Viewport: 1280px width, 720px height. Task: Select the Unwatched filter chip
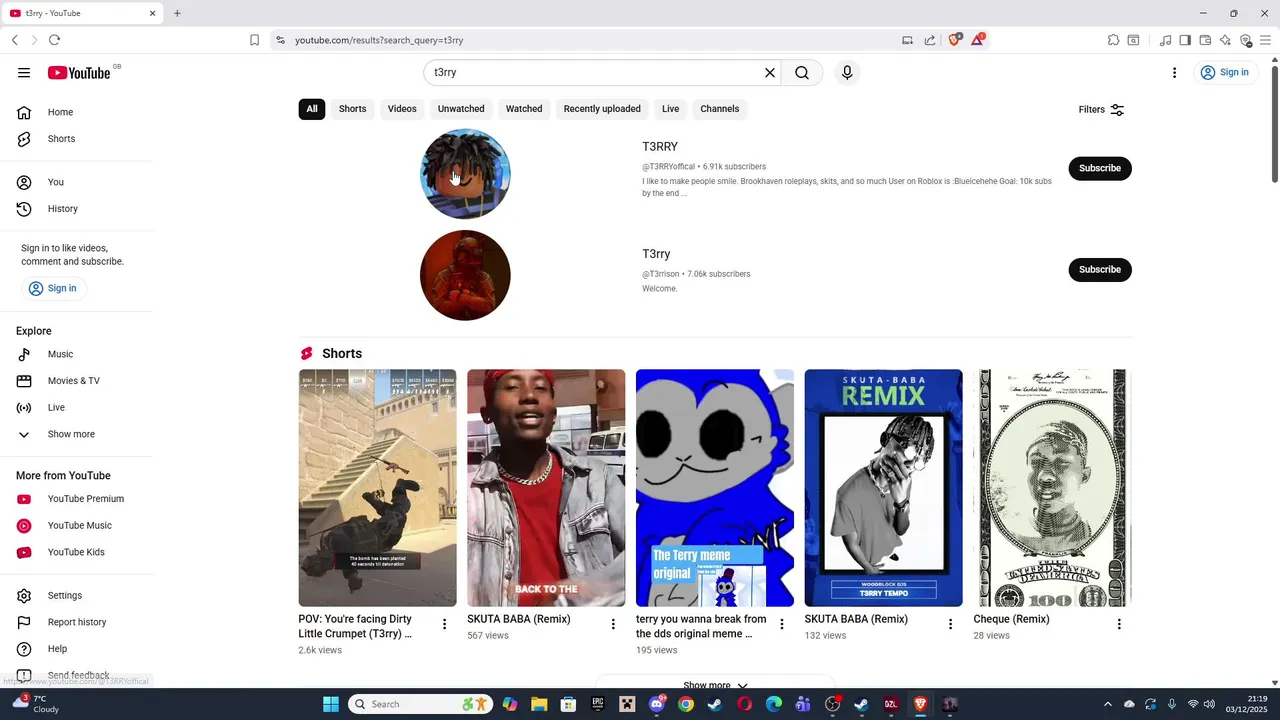click(x=461, y=109)
